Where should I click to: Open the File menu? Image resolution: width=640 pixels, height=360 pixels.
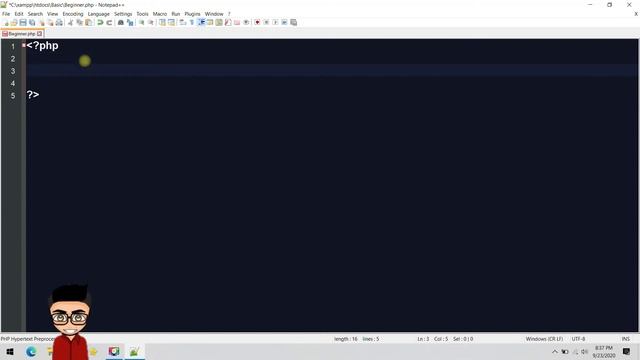(x=6, y=14)
